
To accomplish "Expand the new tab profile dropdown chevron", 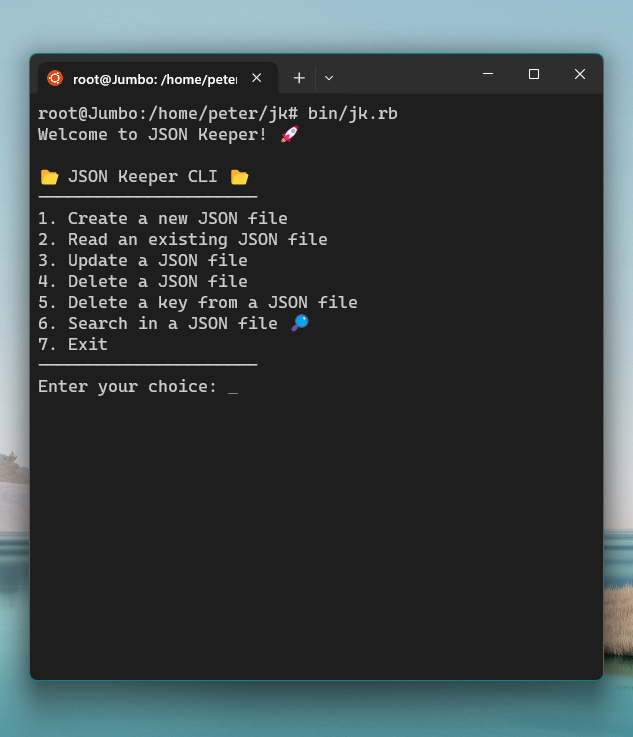I will (329, 77).
